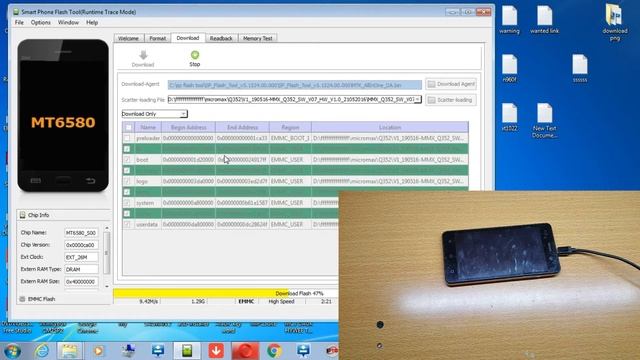The width and height of the screenshot is (640, 360).
Task: Click the logo row location cell
Action: click(390, 181)
